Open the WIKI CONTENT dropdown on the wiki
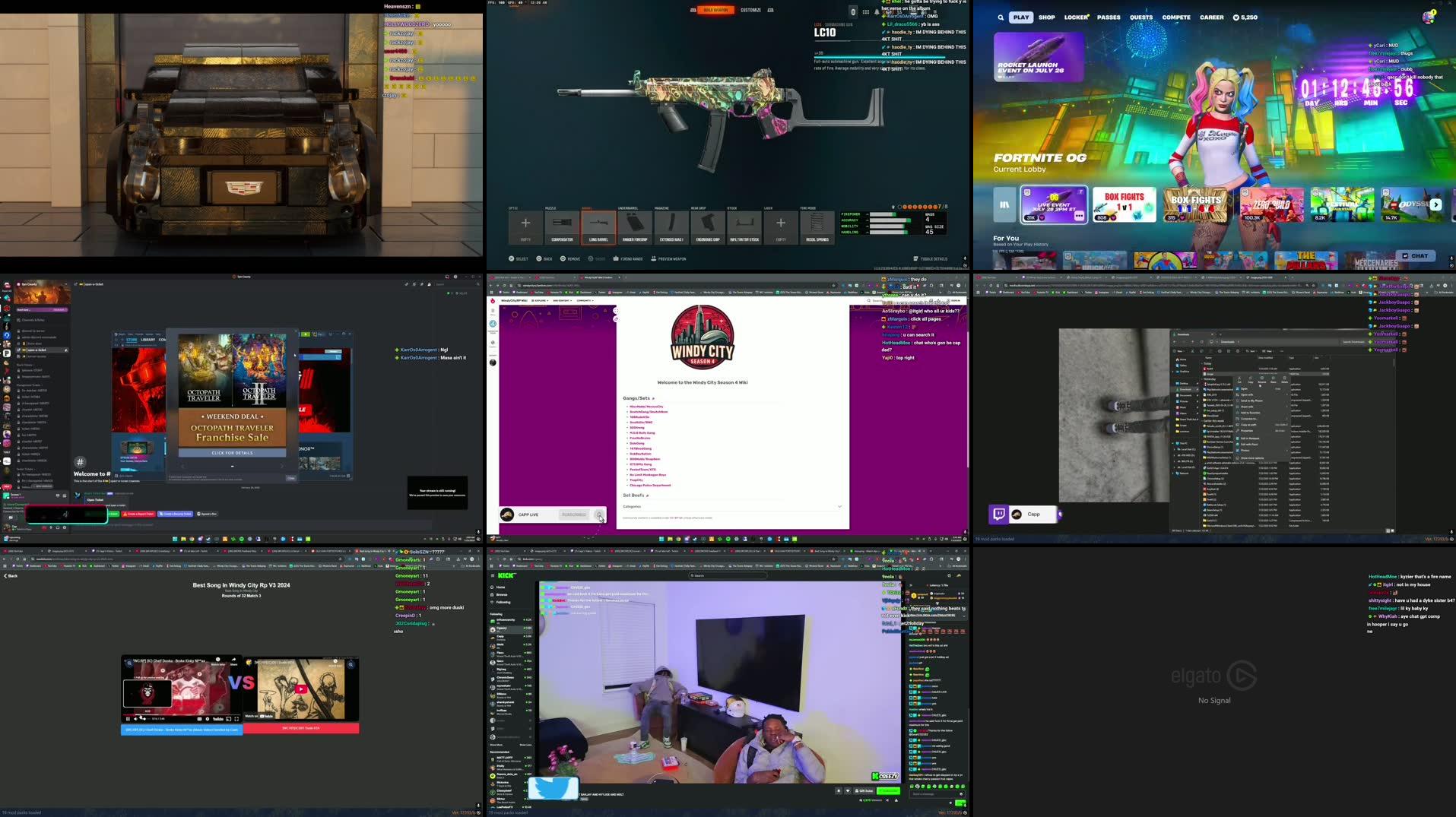The width and height of the screenshot is (1456, 817). coord(563,300)
